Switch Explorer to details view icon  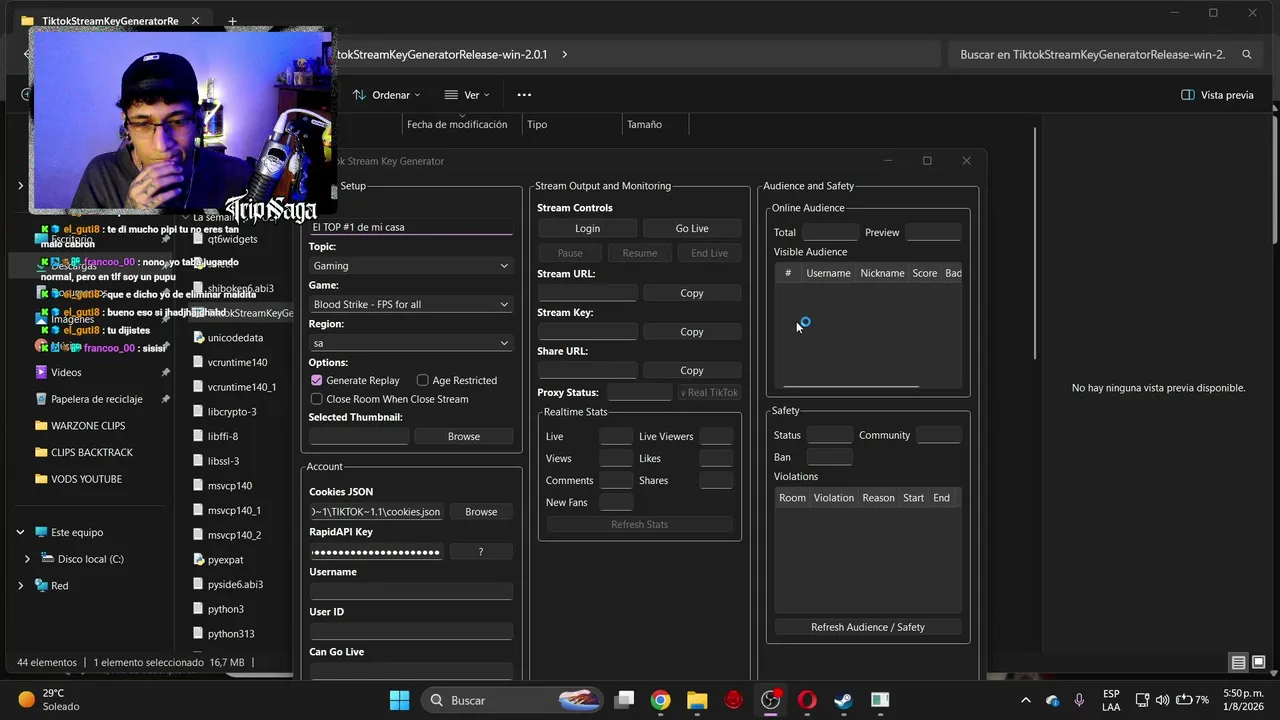point(1238,662)
